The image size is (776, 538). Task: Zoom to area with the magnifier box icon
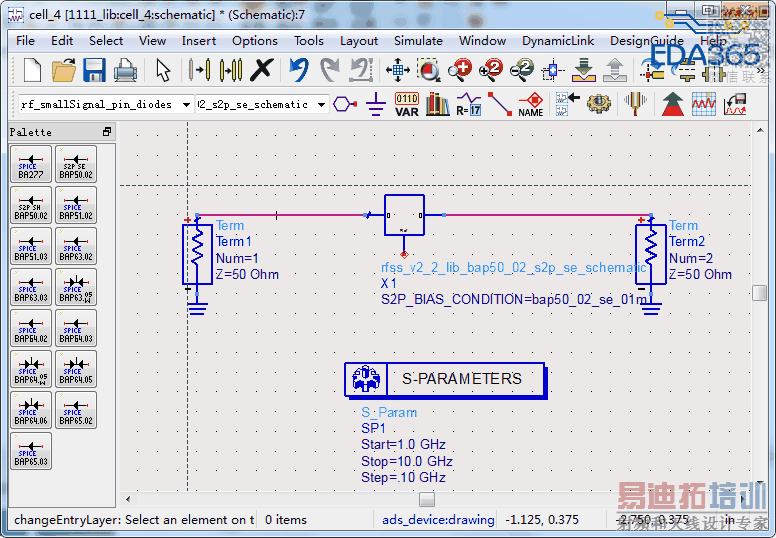point(429,70)
